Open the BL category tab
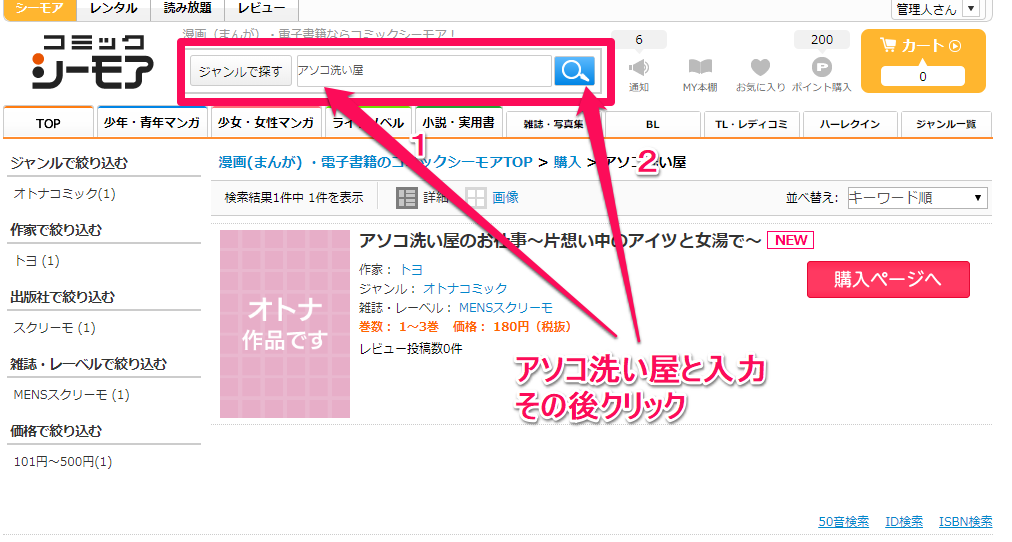The height and width of the screenshot is (542, 1012). pos(653,124)
